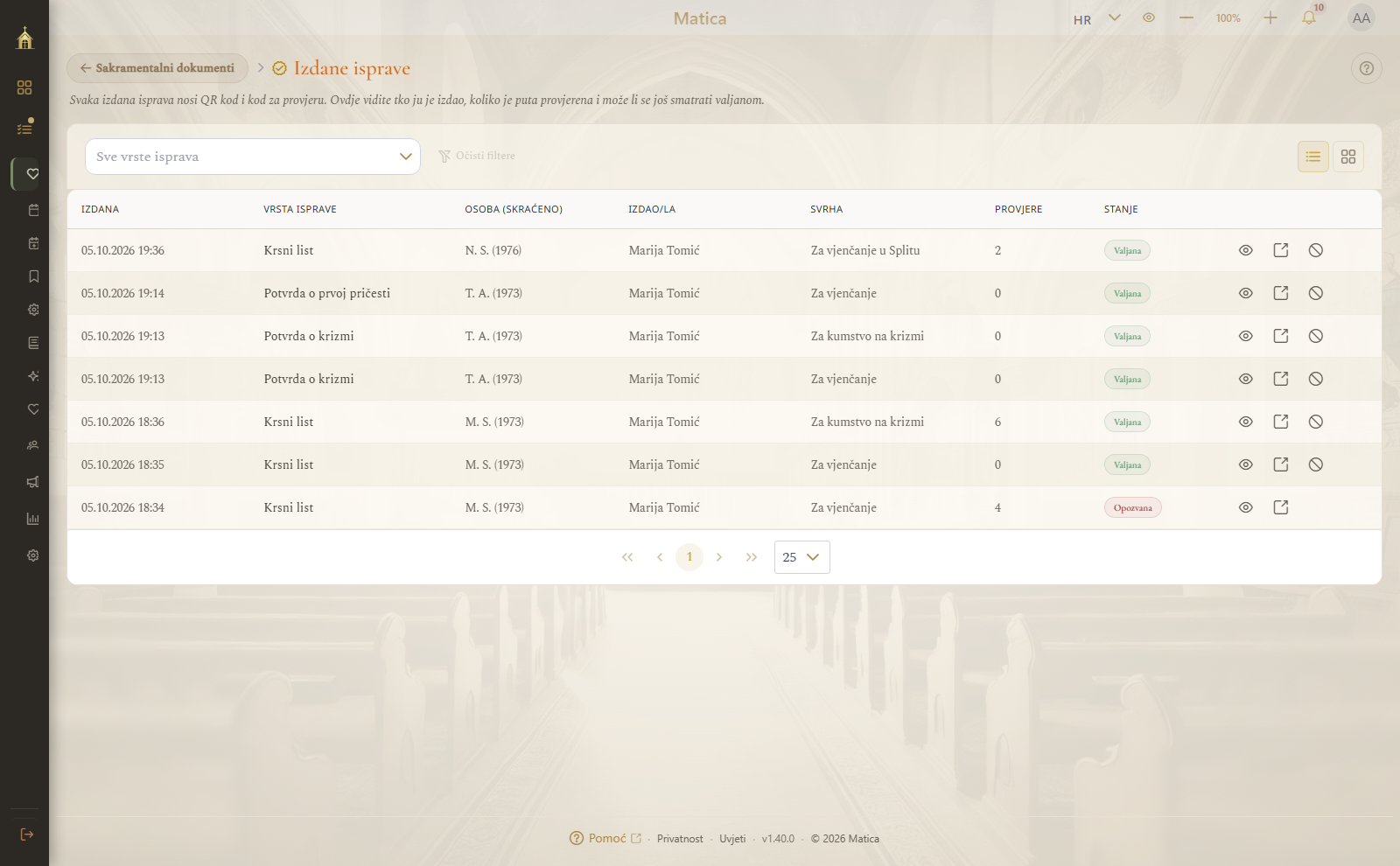Open the Uvjeti footer link
1400x866 pixels.
(732, 839)
